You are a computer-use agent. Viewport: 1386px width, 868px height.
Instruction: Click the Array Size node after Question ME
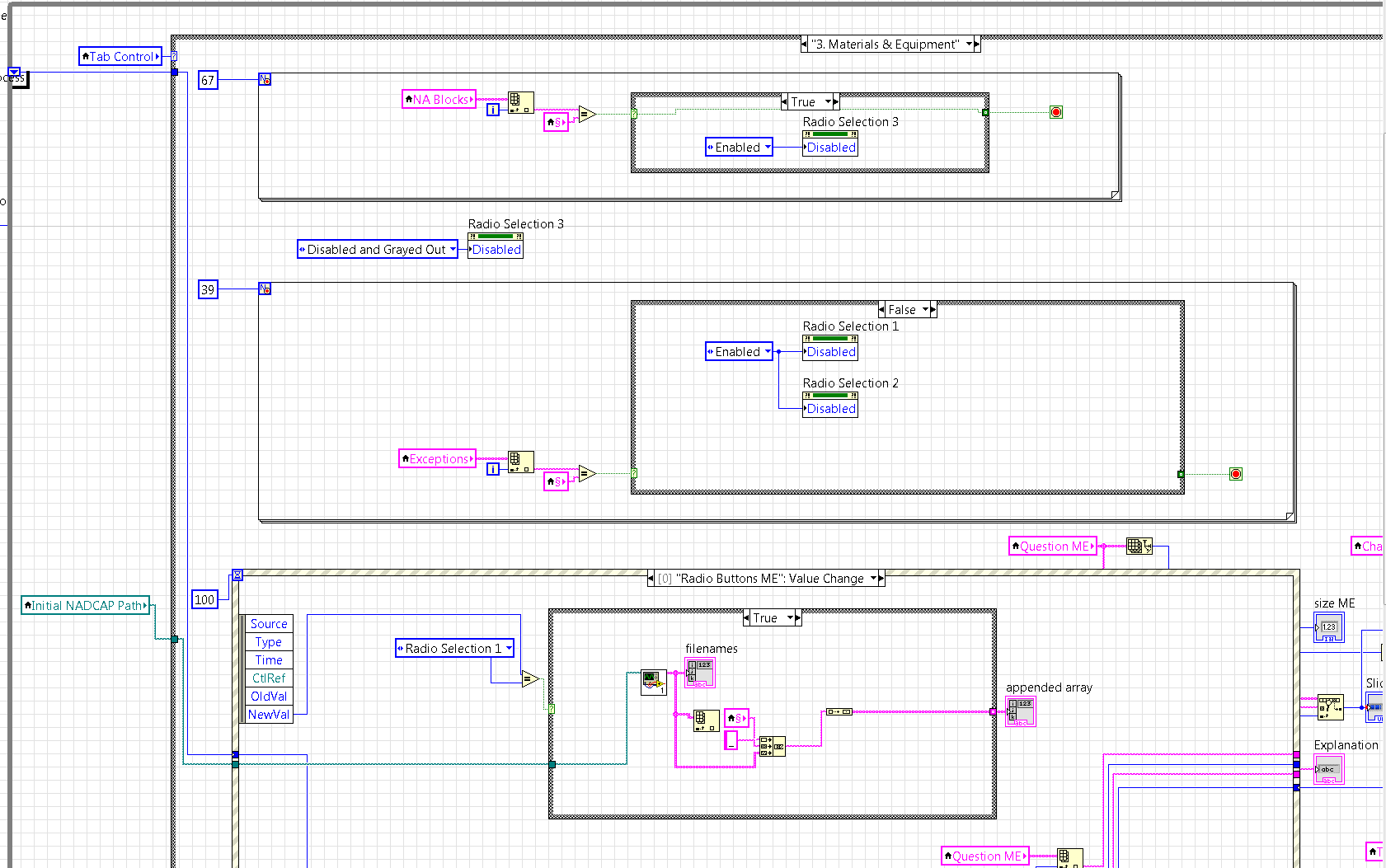[1139, 546]
